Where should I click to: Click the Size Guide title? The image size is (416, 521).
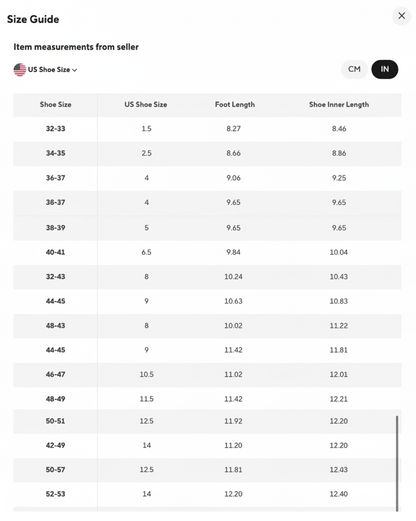click(33, 19)
